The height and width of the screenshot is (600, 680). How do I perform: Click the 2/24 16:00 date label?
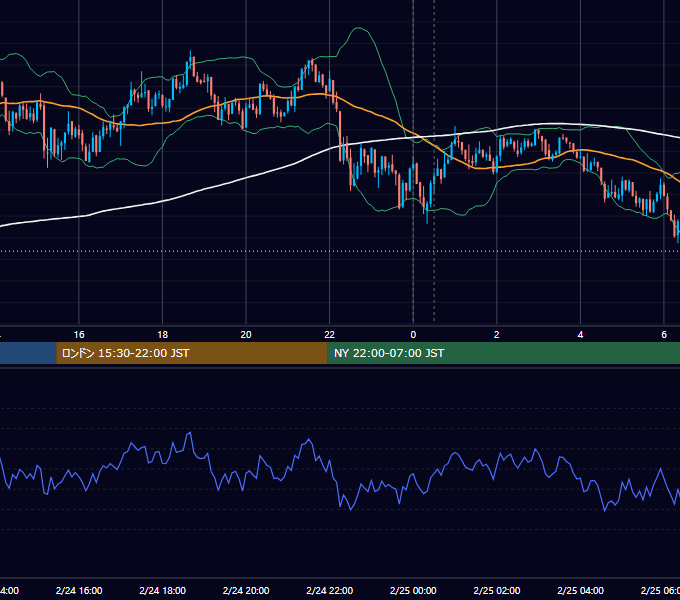pyautogui.click(x=79, y=590)
